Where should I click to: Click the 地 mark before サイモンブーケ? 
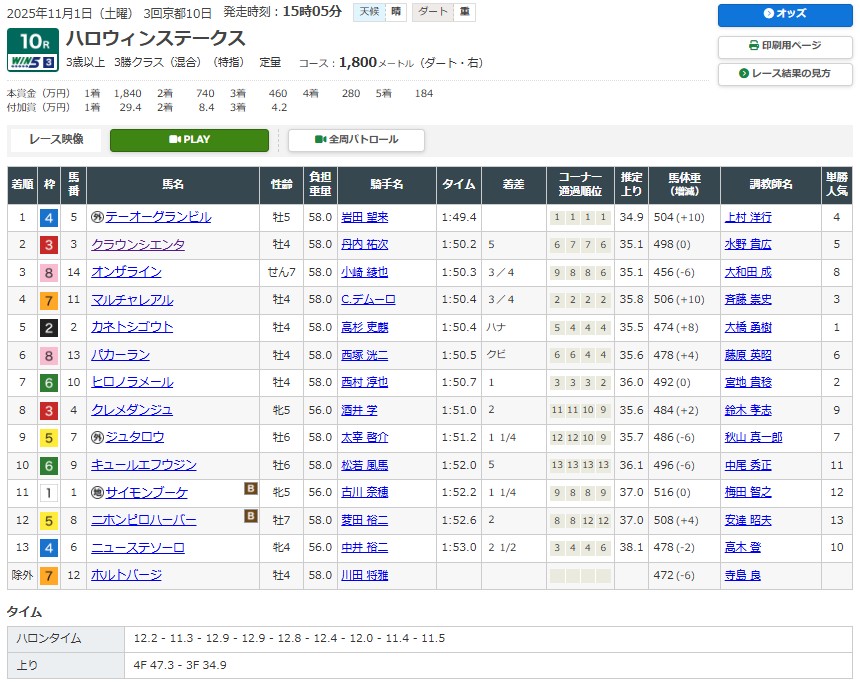tap(97, 493)
